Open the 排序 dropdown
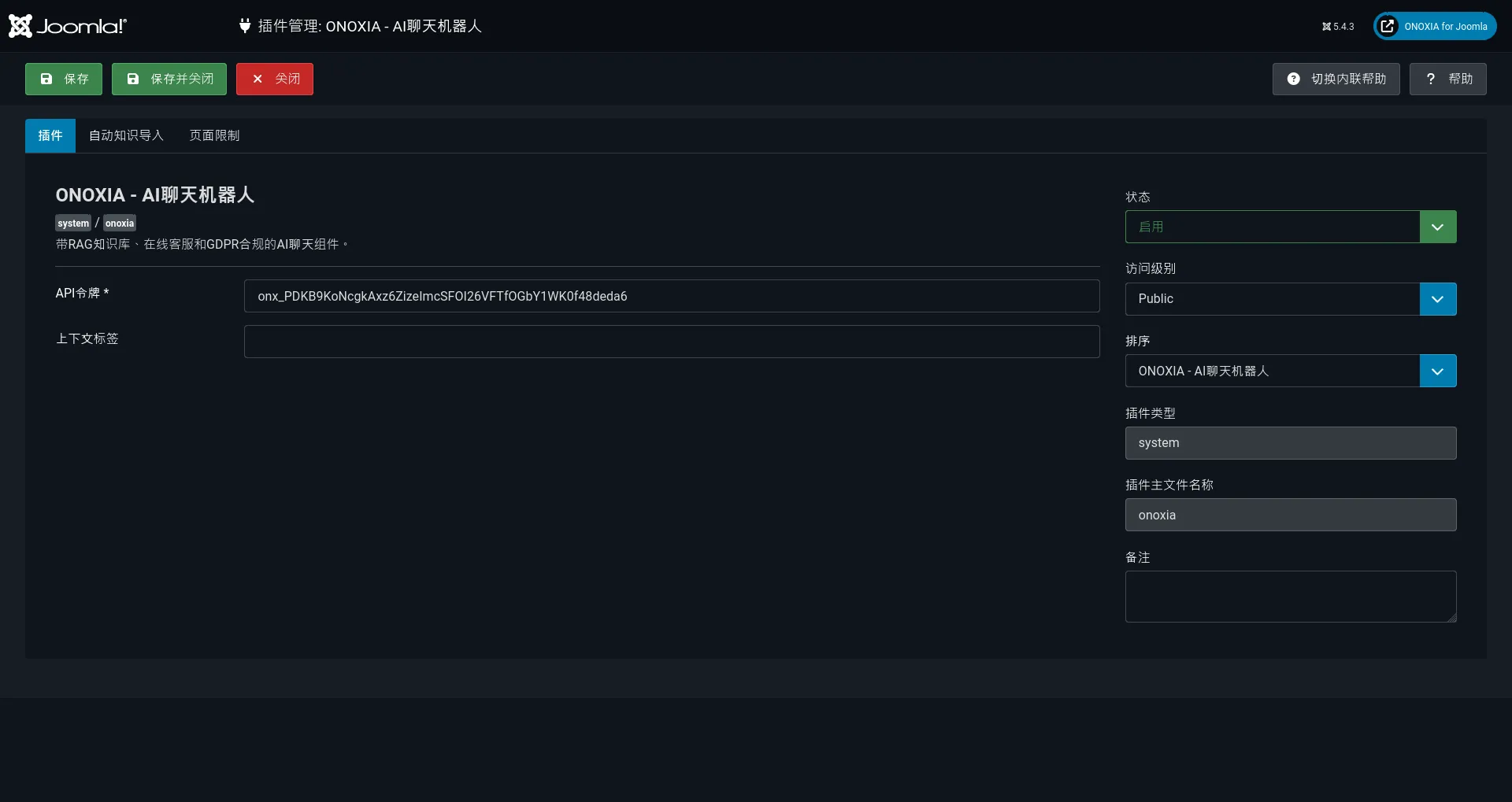 [1291, 371]
